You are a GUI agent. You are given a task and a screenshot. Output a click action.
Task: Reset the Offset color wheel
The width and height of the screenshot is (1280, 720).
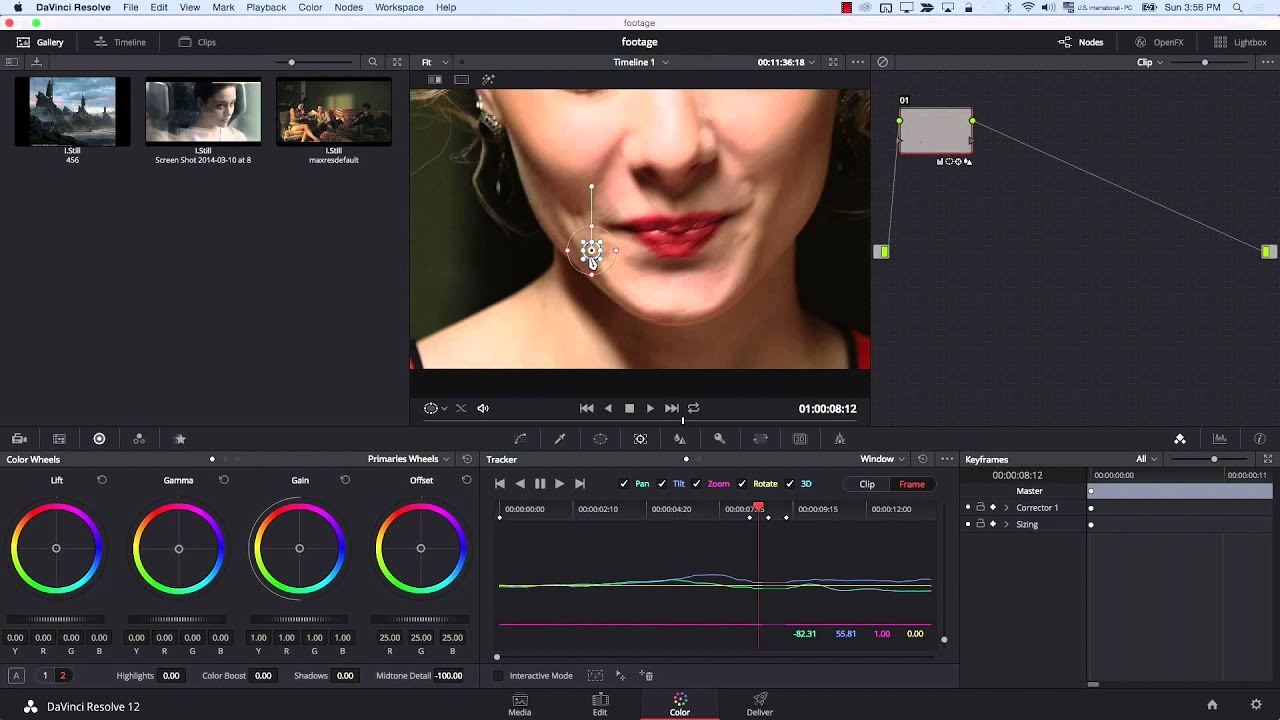[x=466, y=480]
